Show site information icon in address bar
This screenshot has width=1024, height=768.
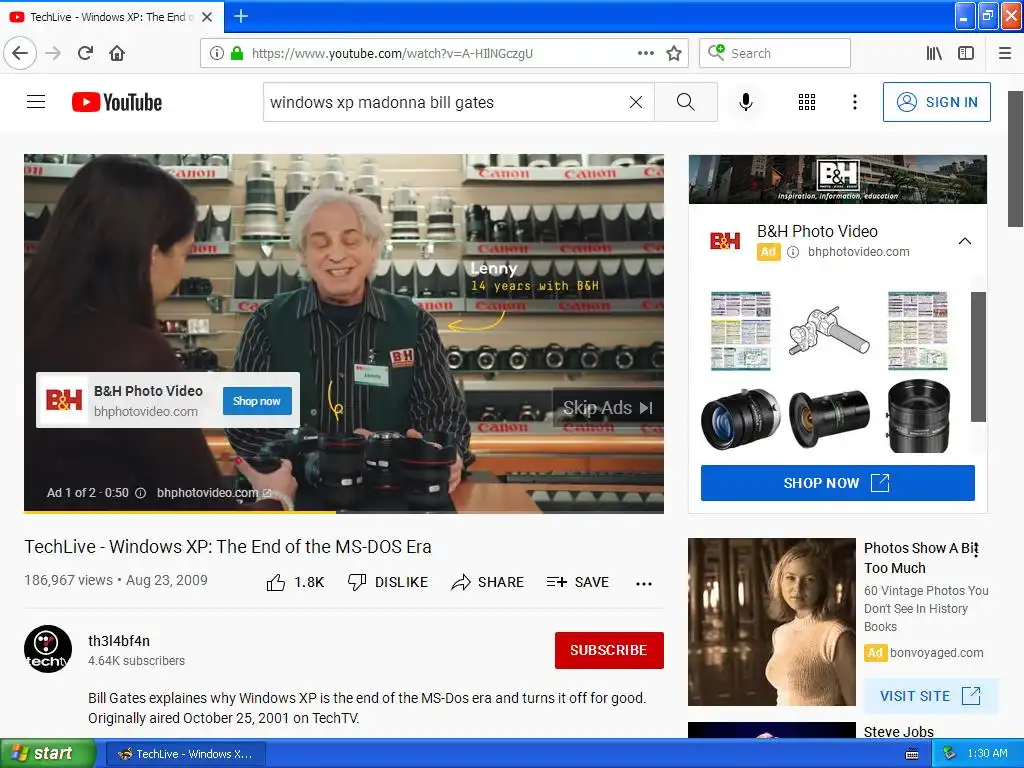(217, 53)
